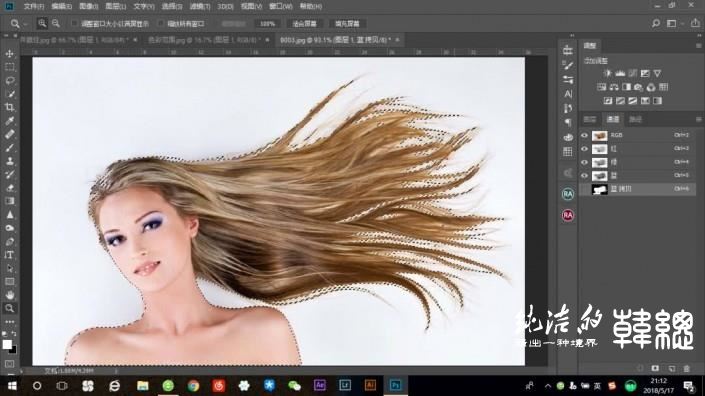705x396 pixels.
Task: Add a Curves adjustment
Action: point(633,73)
